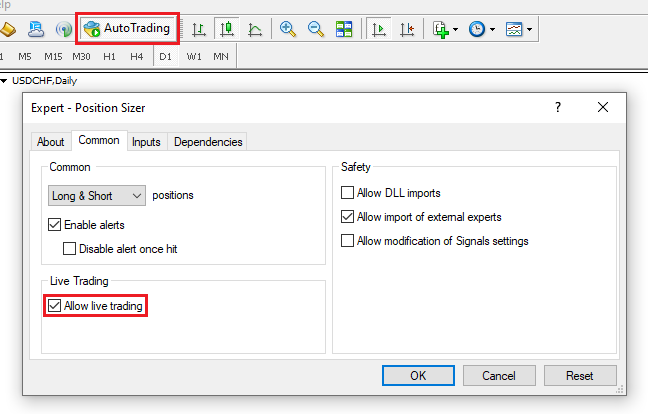Enable chart auto scroll icon

click(379, 29)
